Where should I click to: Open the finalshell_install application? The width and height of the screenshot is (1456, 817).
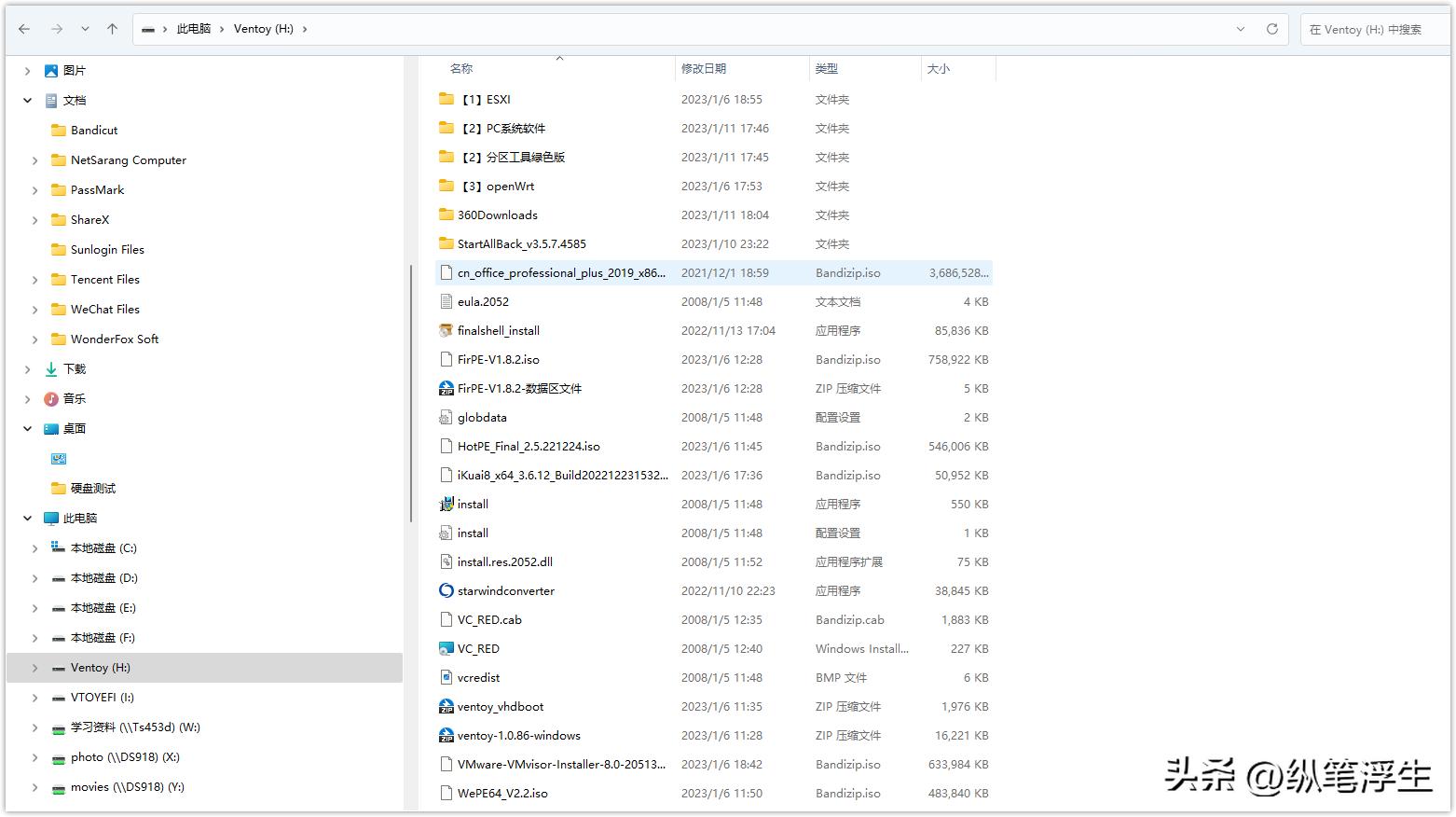pos(499,330)
